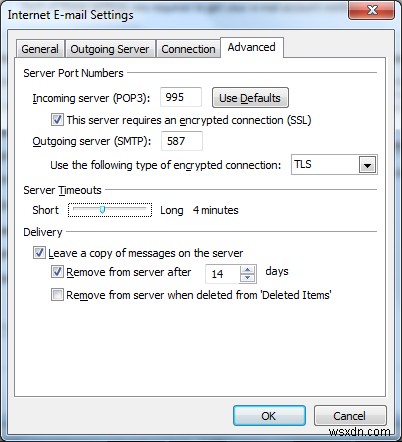This screenshot has height=442, width=402.
Task: Enable Remove when deleted from Deleted Items
Action: (57, 295)
